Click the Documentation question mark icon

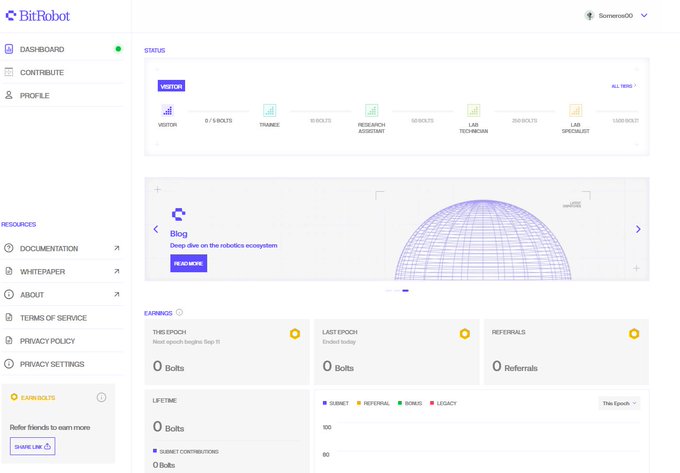tap(9, 248)
